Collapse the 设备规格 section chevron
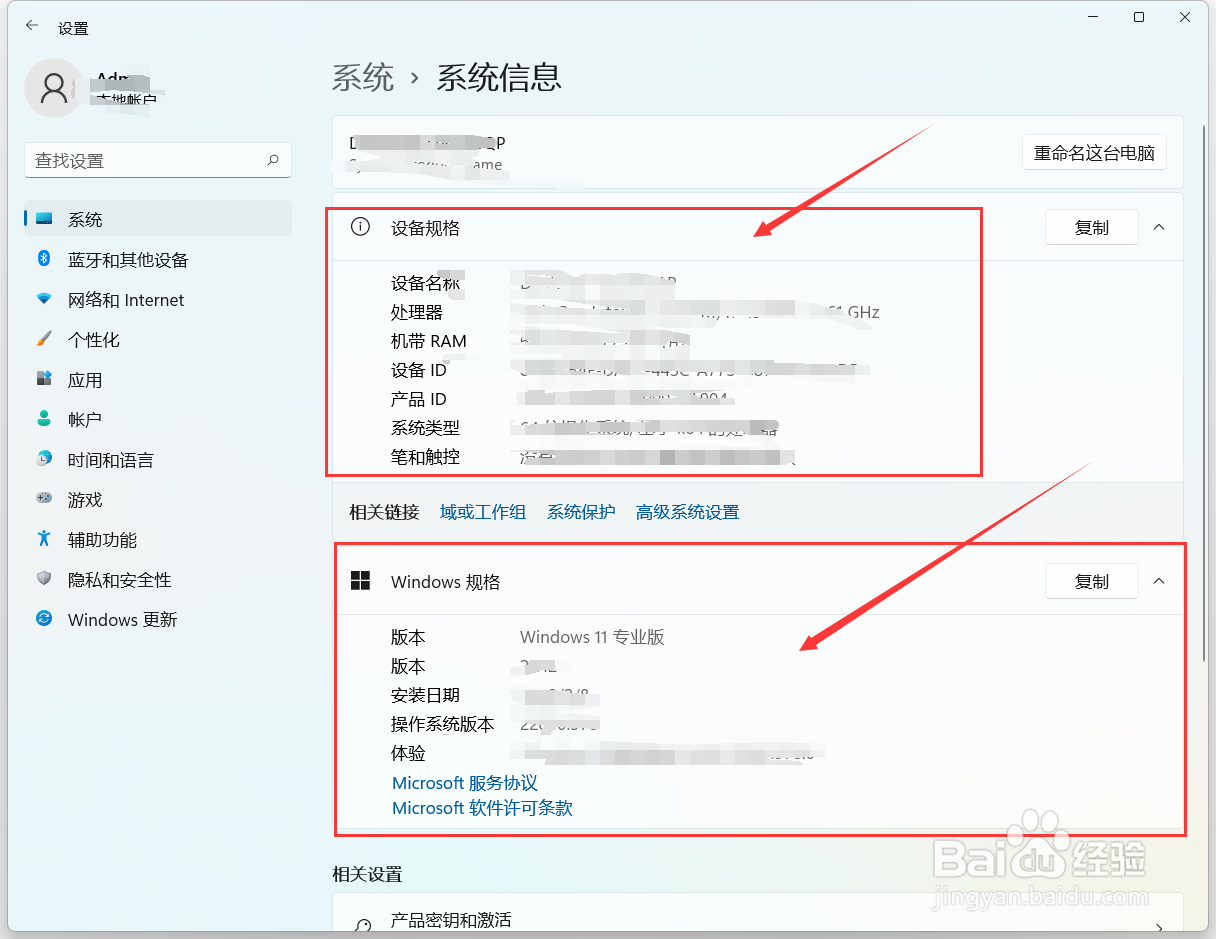 pyautogui.click(x=1159, y=227)
